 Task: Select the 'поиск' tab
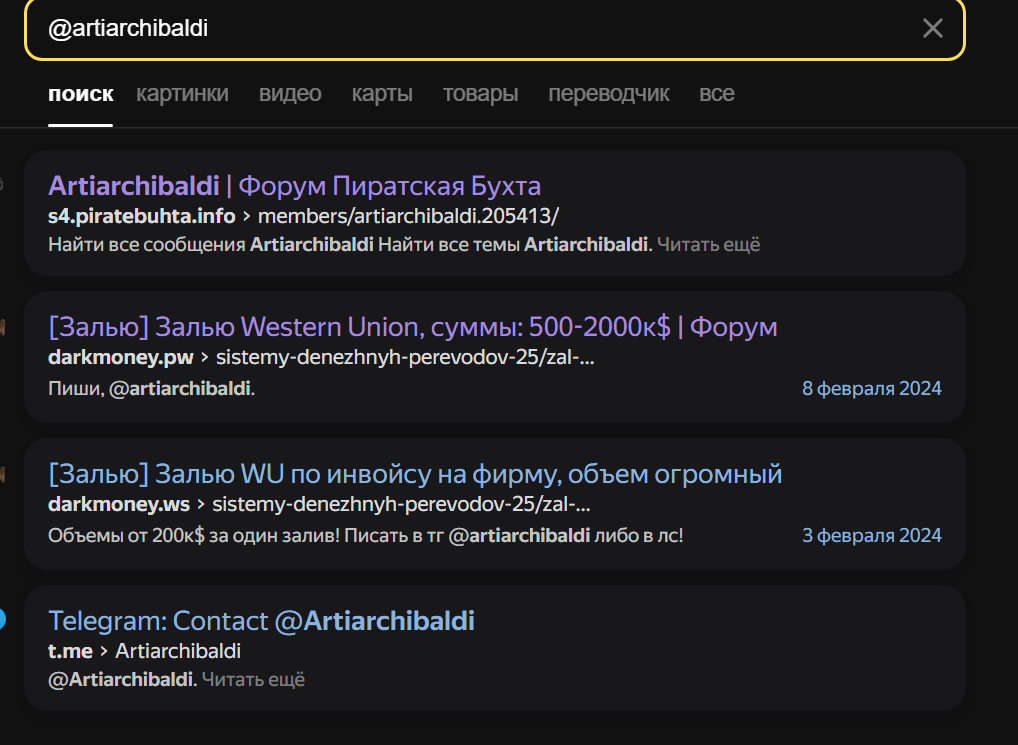click(x=81, y=93)
